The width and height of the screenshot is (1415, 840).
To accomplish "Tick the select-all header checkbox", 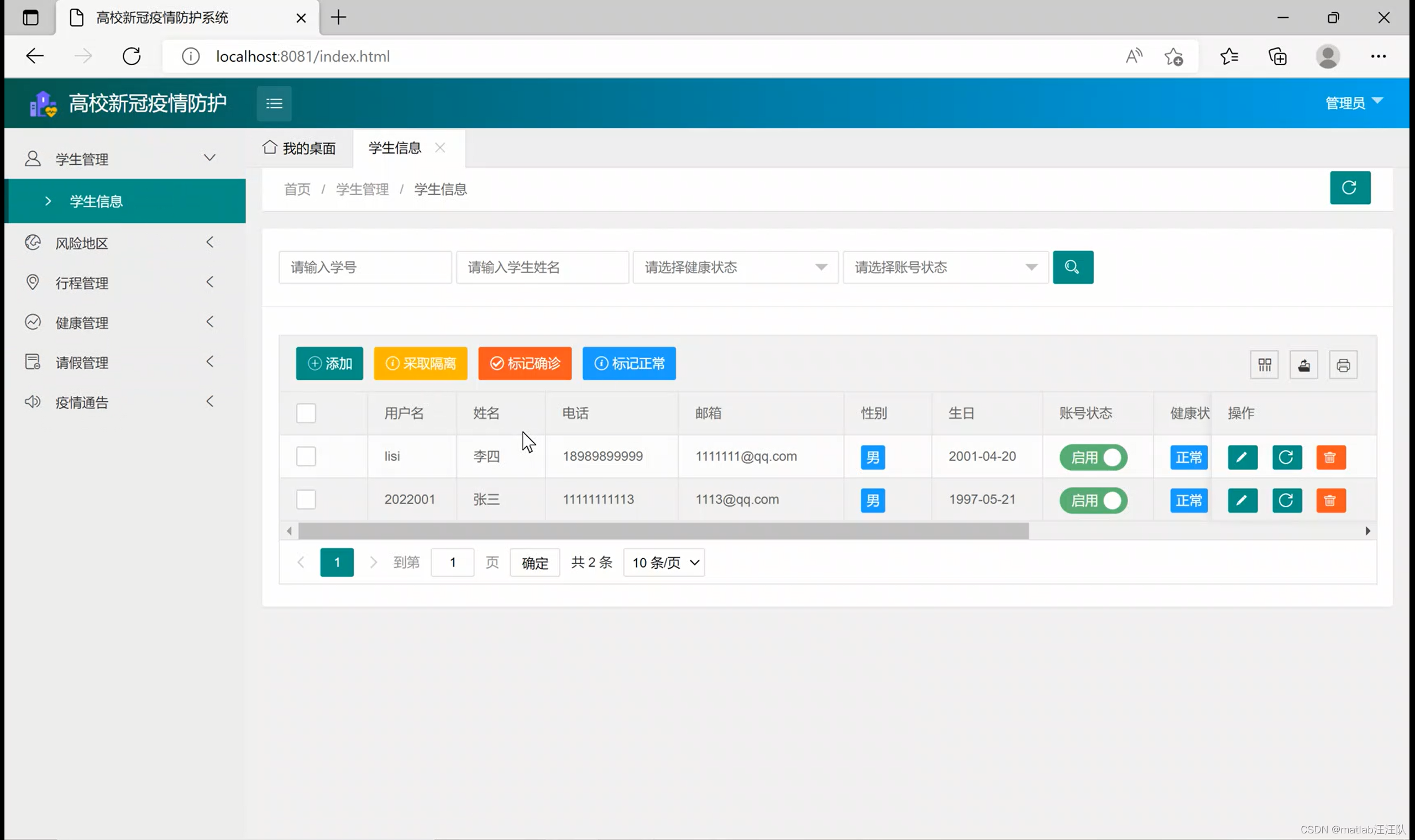I will [306, 413].
